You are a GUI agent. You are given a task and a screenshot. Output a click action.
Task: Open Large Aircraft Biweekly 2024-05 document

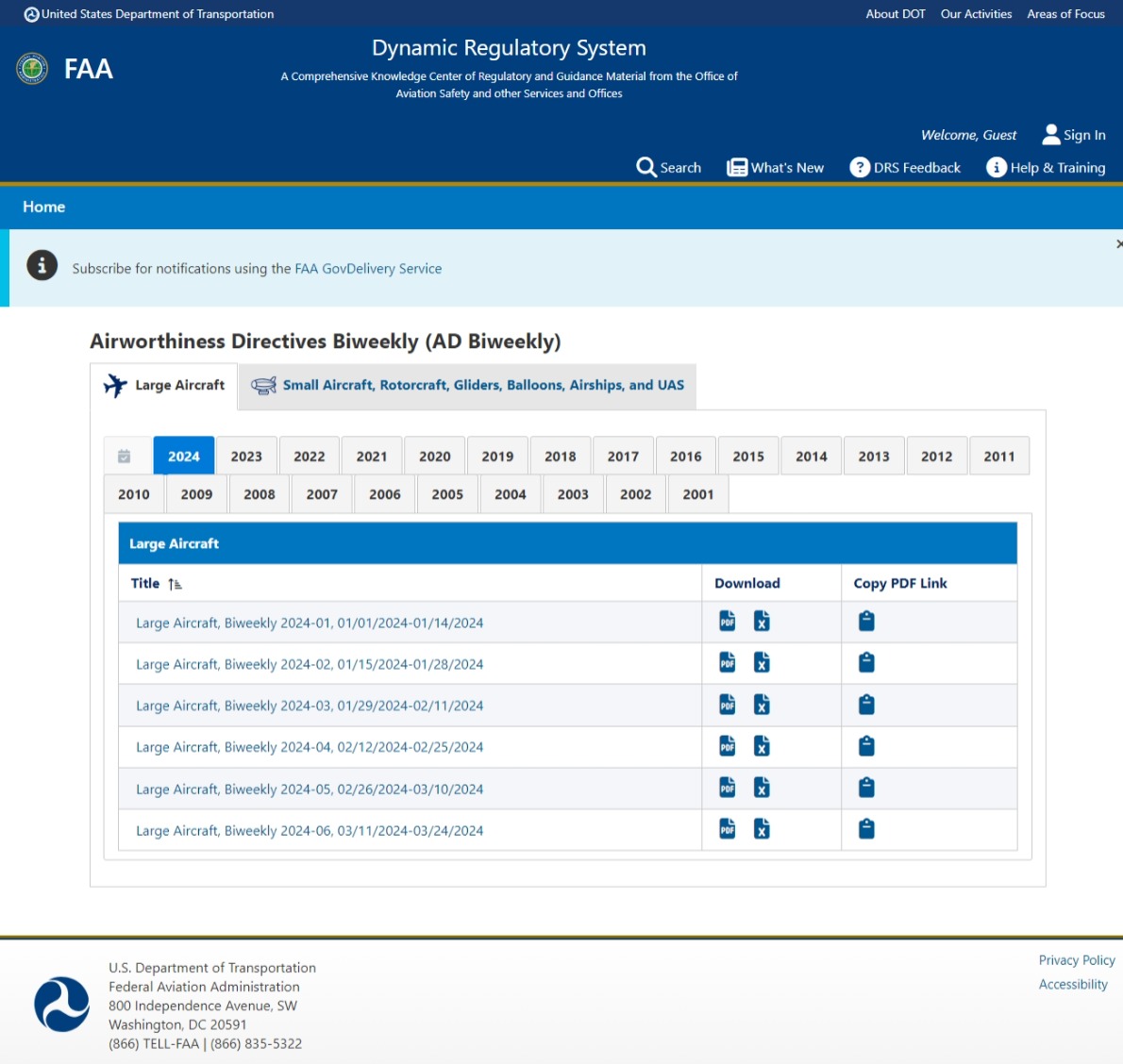point(310,790)
